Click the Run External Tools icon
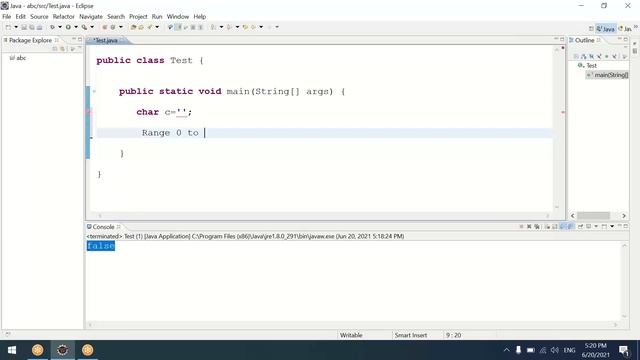The height and width of the screenshot is (360, 640). point(84,27)
